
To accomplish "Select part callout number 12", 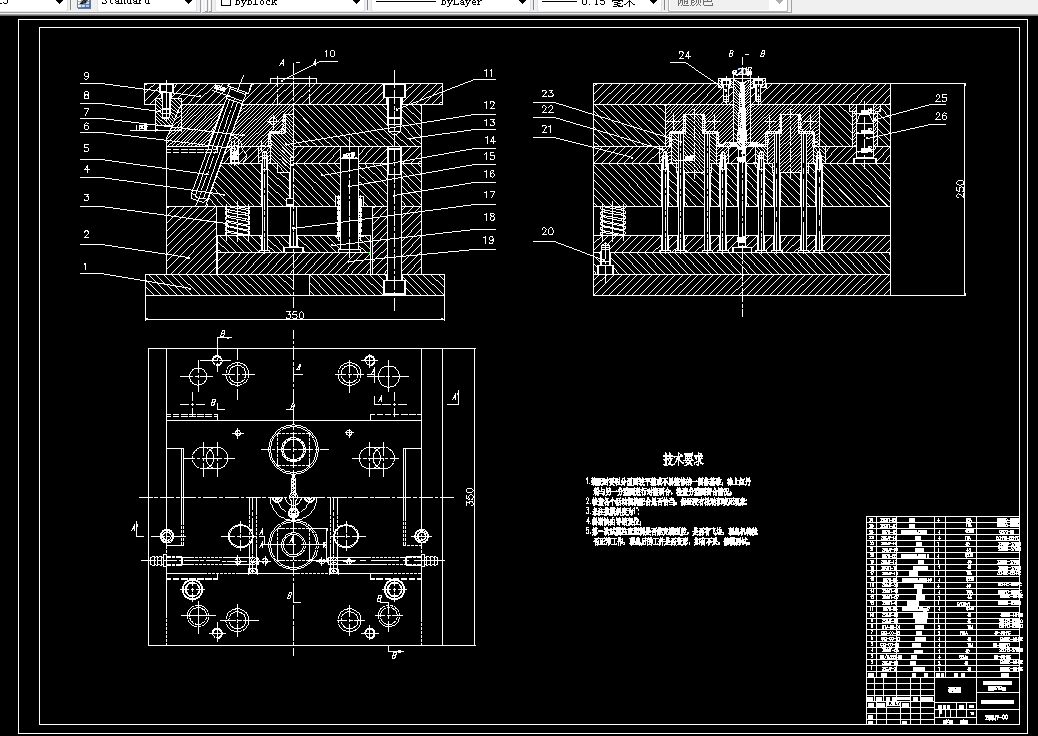I will pos(489,105).
